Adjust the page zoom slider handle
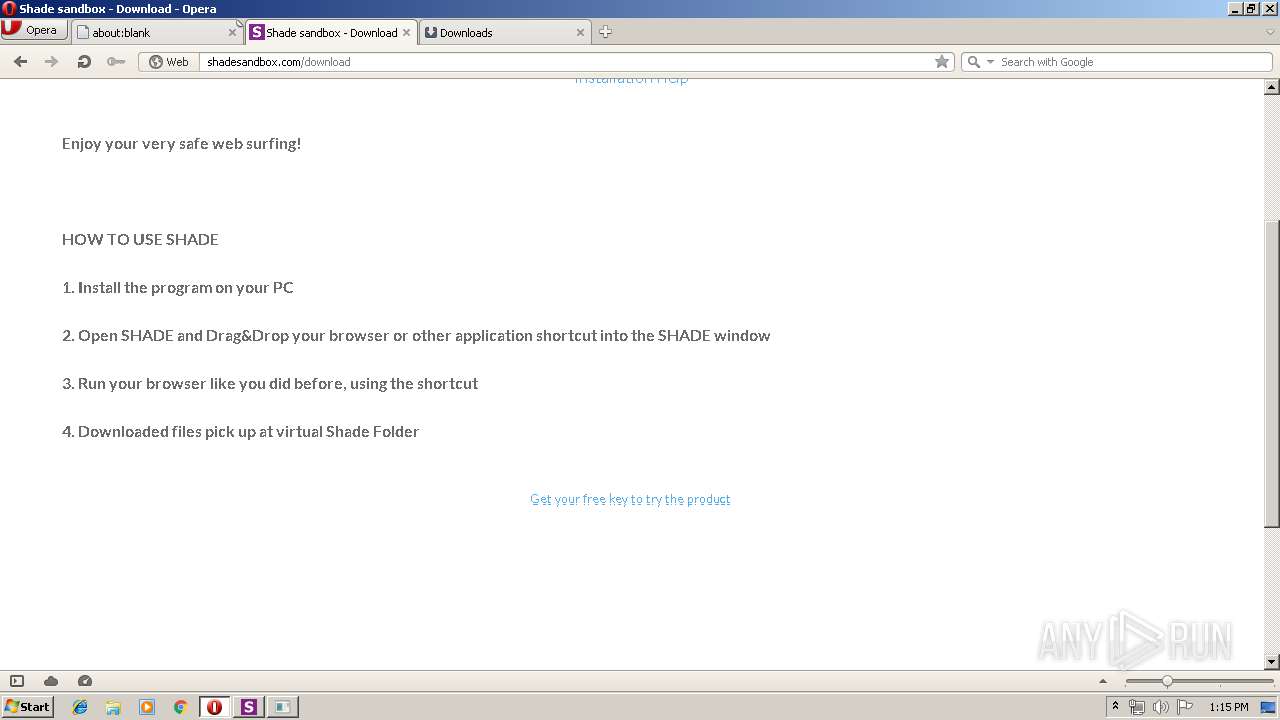1280x720 pixels. click(1167, 681)
